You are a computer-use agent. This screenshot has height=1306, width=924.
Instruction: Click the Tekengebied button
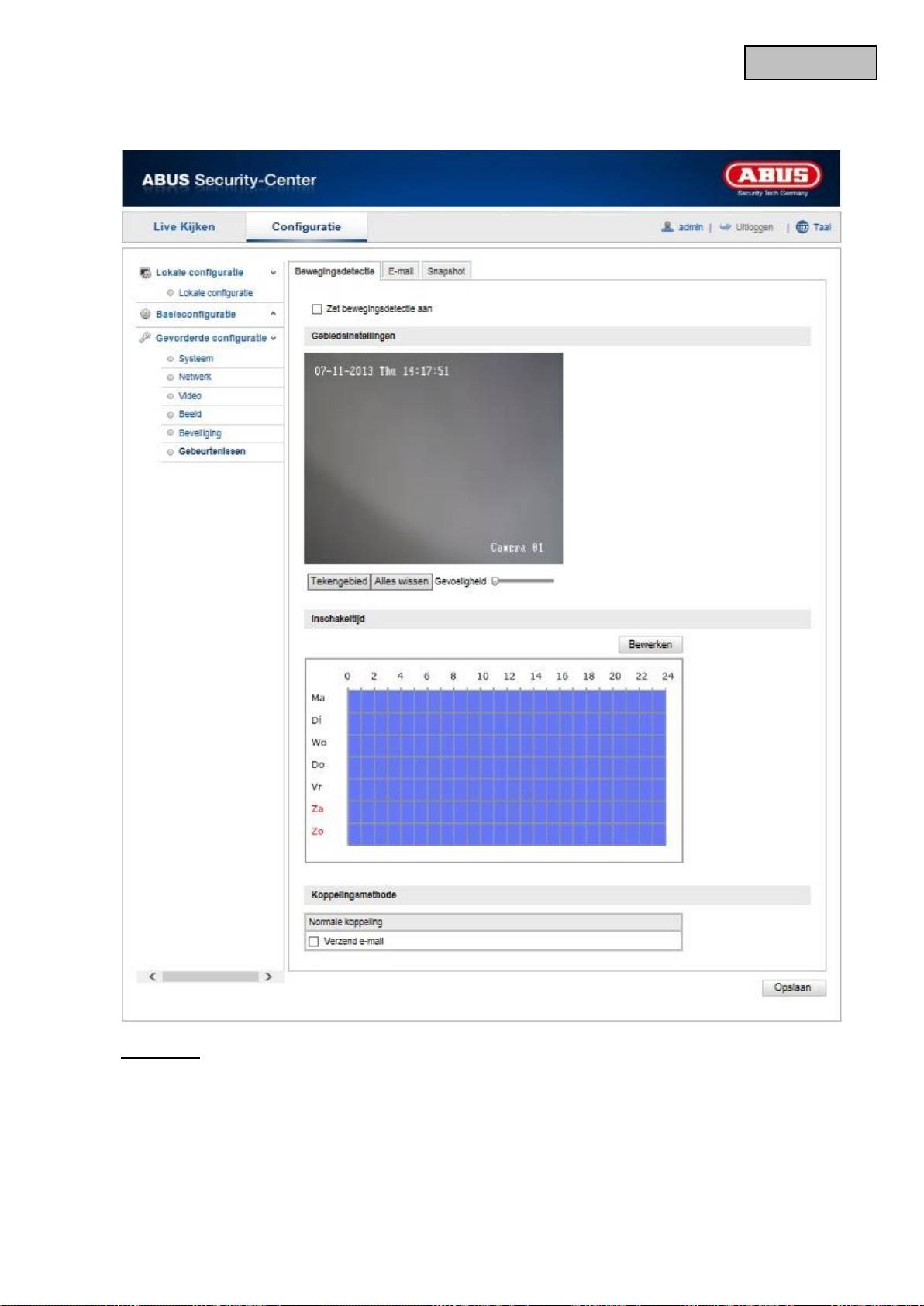tap(339, 581)
